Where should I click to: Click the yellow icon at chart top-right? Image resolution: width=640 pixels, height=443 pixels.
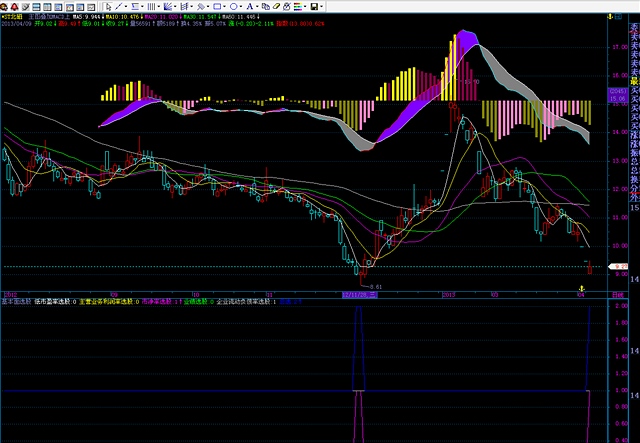(610, 16)
